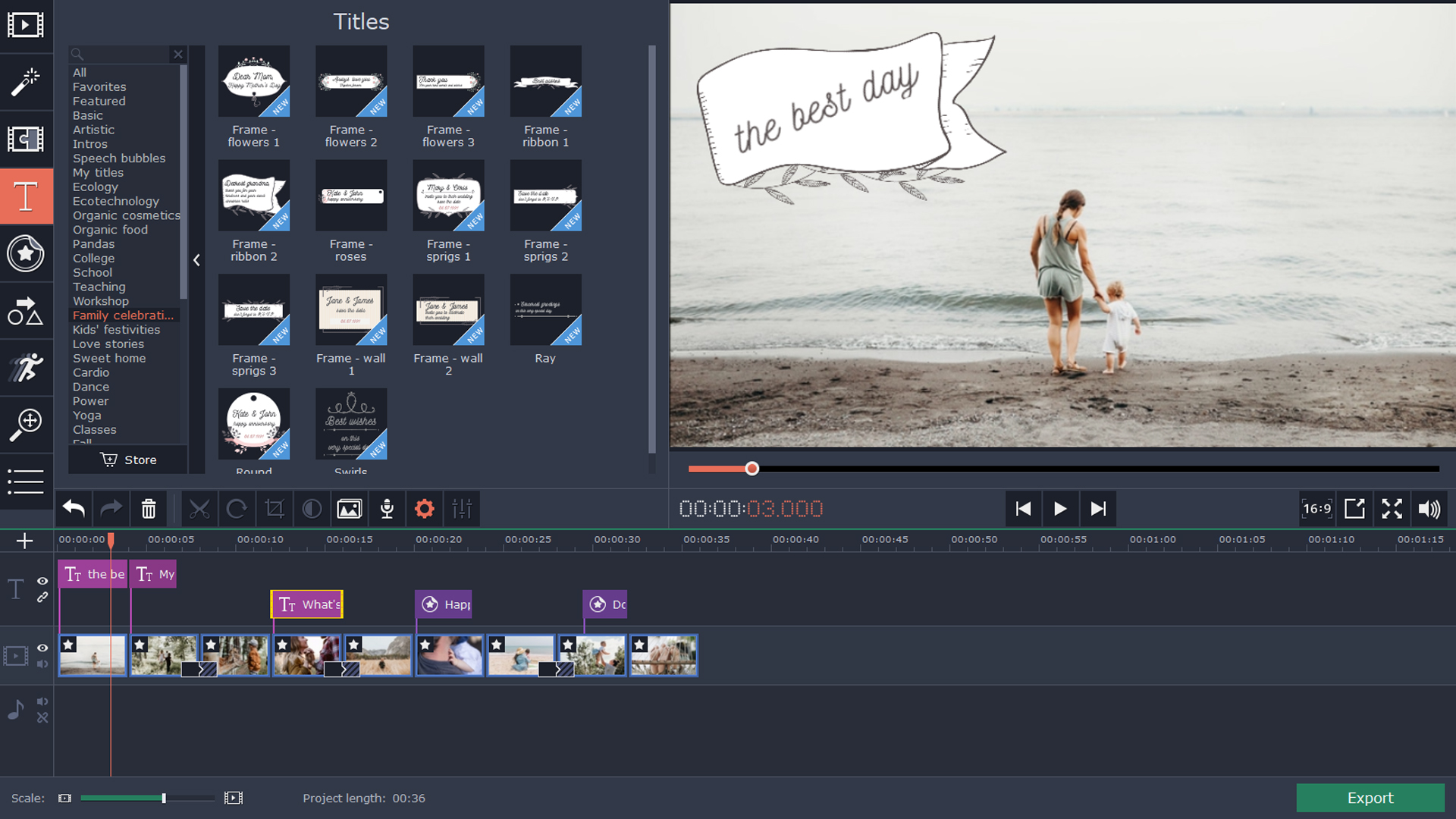Image resolution: width=1456 pixels, height=819 pixels.
Task: Open the Transitions panel in the left sidebar
Action: coord(27,140)
